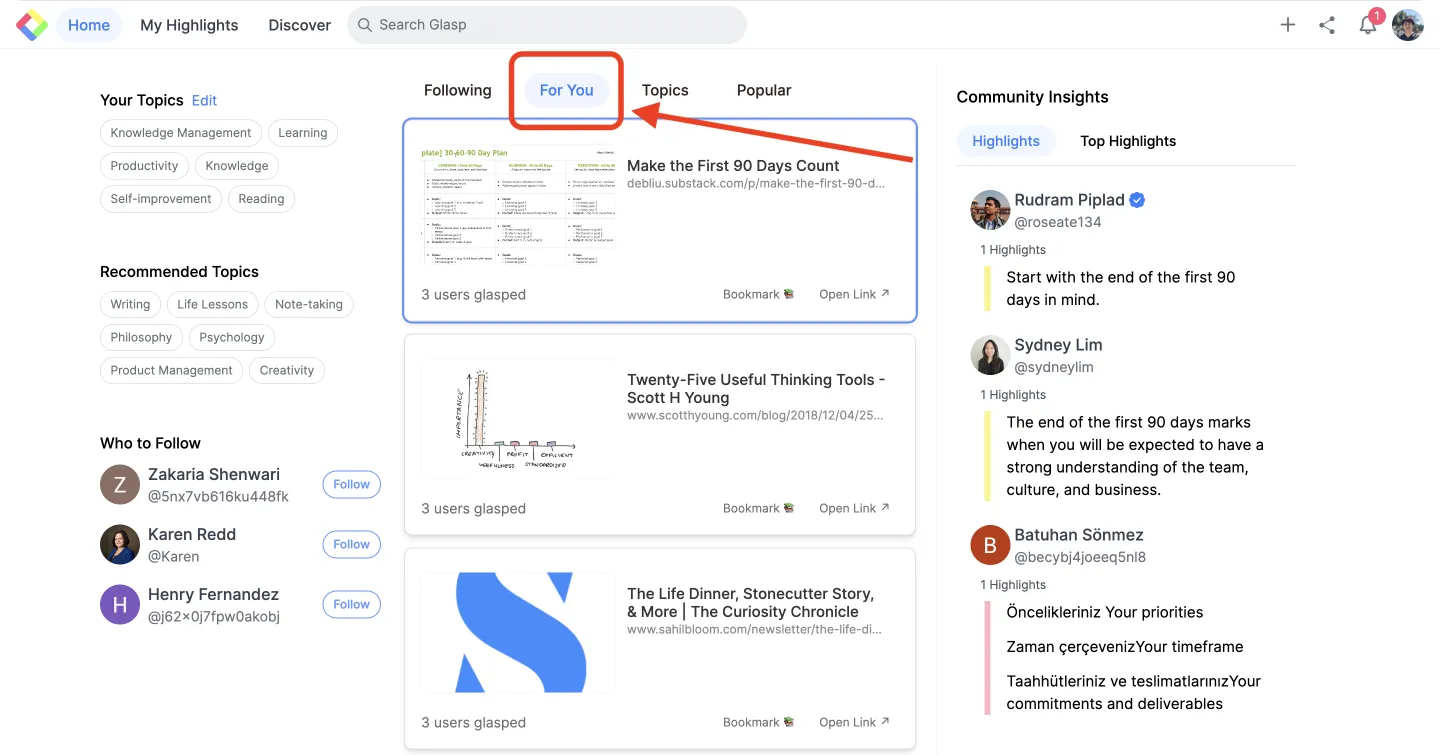Go to the Home tab

click(89, 25)
